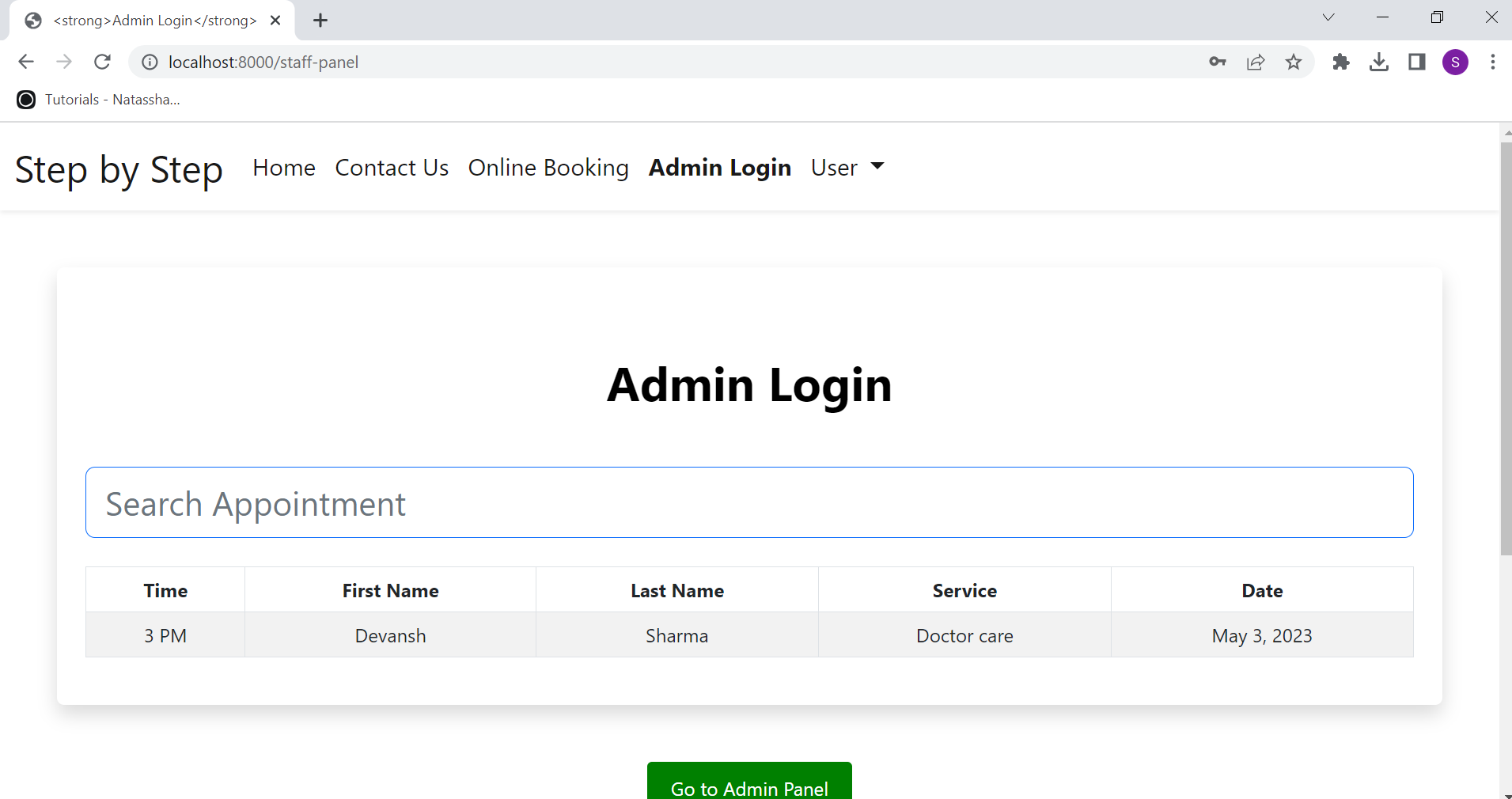The width and height of the screenshot is (1512, 799).
Task: Select the Last Name column header
Action: click(677, 590)
